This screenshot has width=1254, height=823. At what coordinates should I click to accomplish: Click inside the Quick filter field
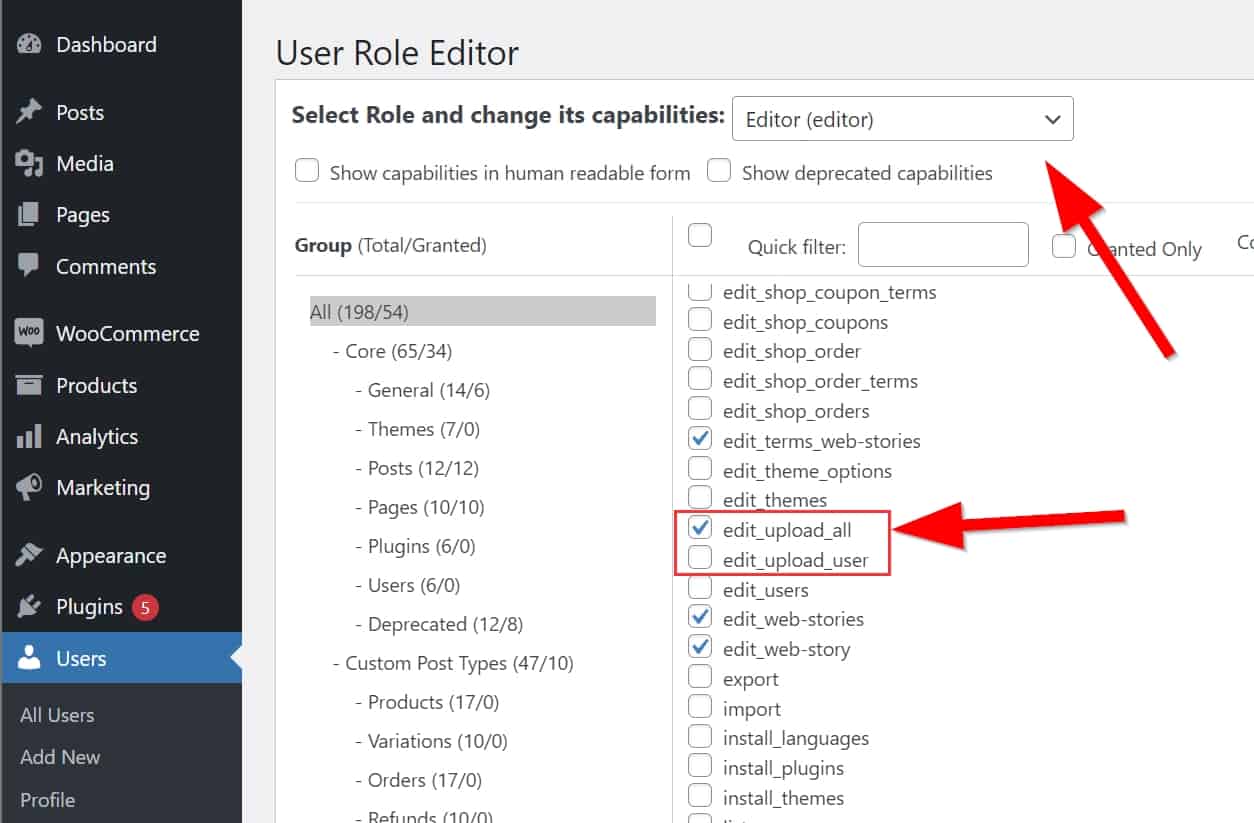941,244
